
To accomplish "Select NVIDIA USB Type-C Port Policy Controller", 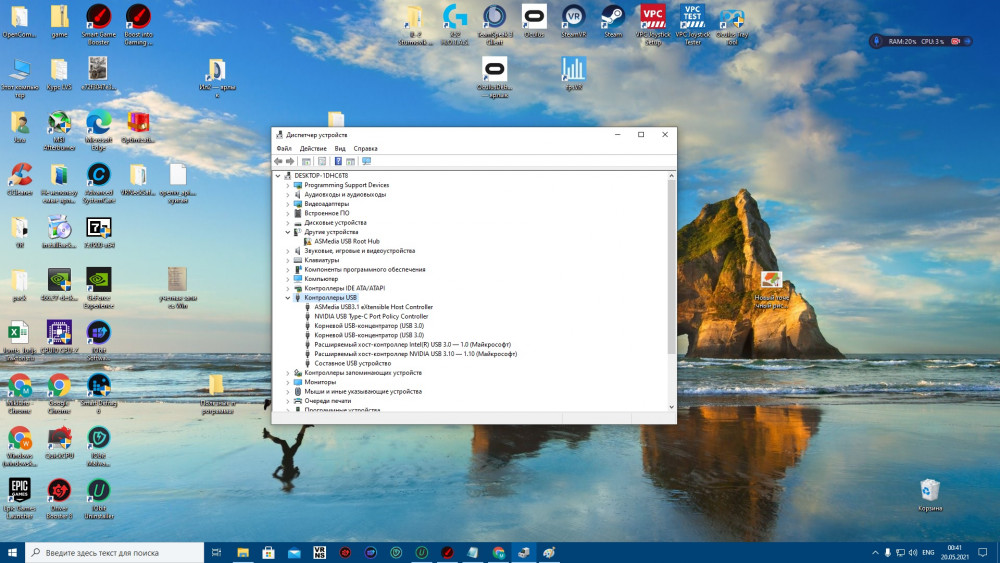I will pos(371,316).
